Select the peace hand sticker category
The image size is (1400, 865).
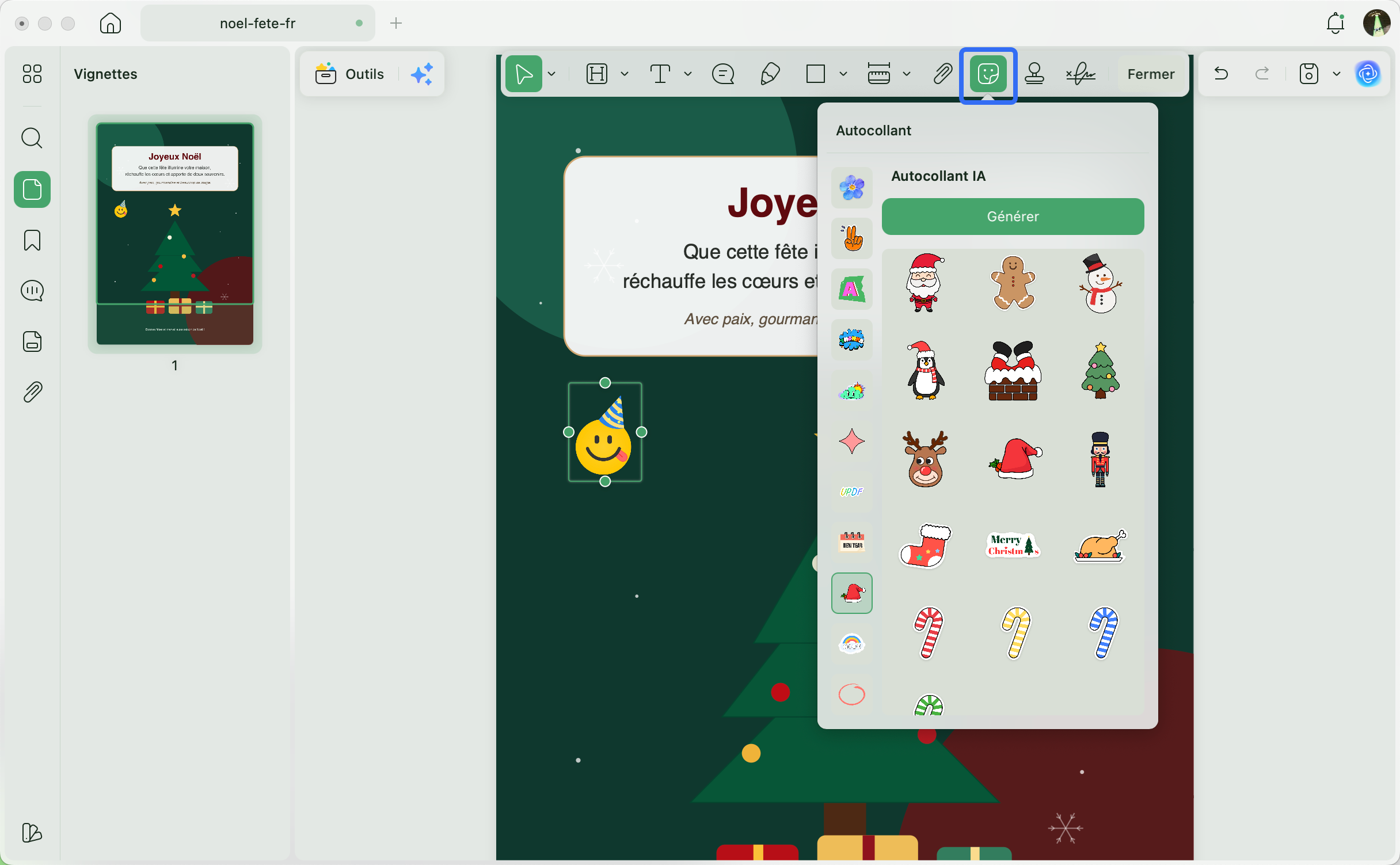tap(851, 238)
